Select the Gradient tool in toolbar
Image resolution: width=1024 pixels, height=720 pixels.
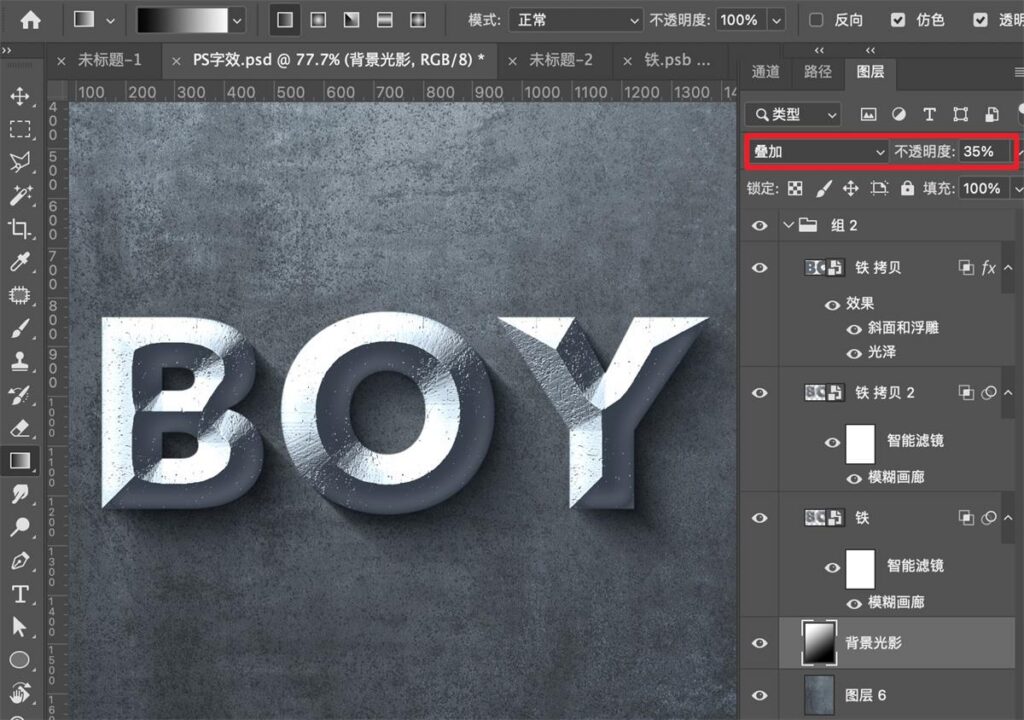pyautogui.click(x=20, y=461)
